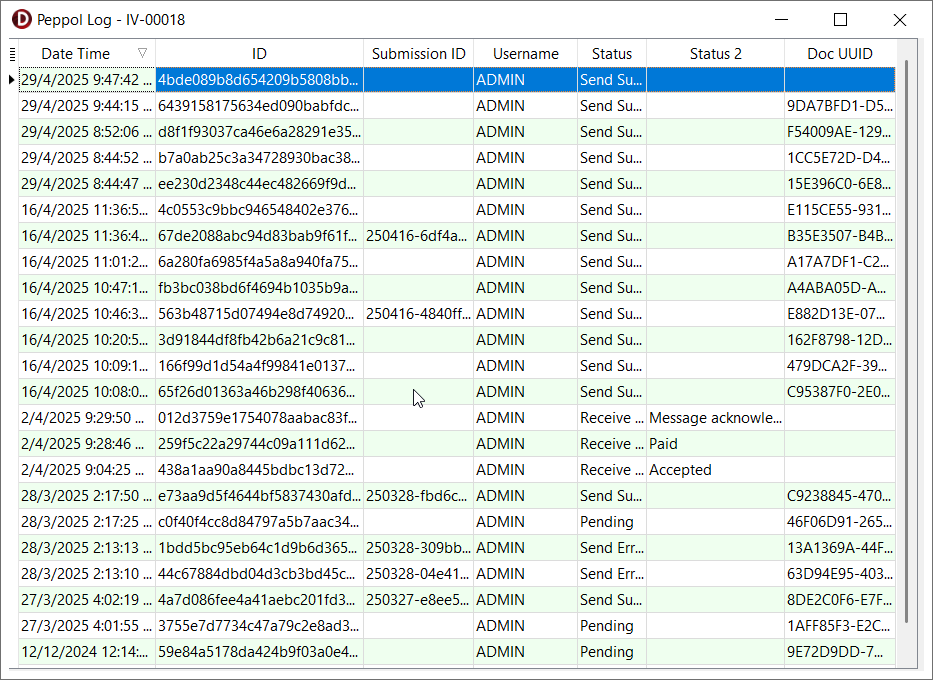
Task: Click the sort arrow in Date Time header
Action: (x=142, y=54)
